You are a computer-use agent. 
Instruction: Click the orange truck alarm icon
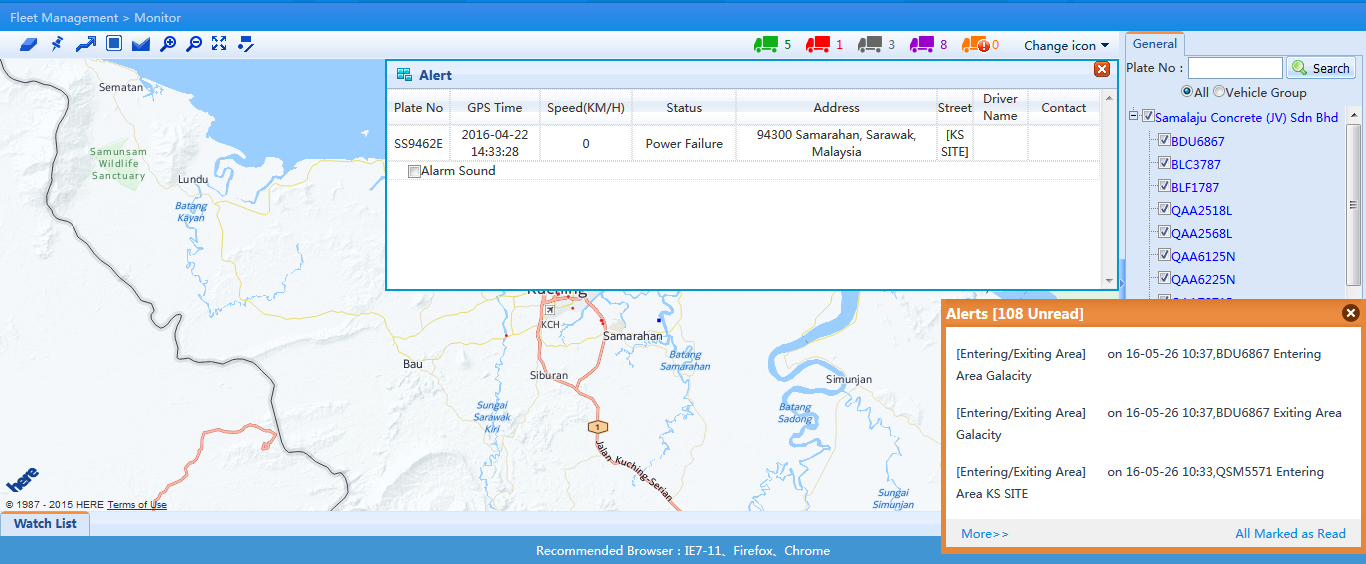[975, 45]
